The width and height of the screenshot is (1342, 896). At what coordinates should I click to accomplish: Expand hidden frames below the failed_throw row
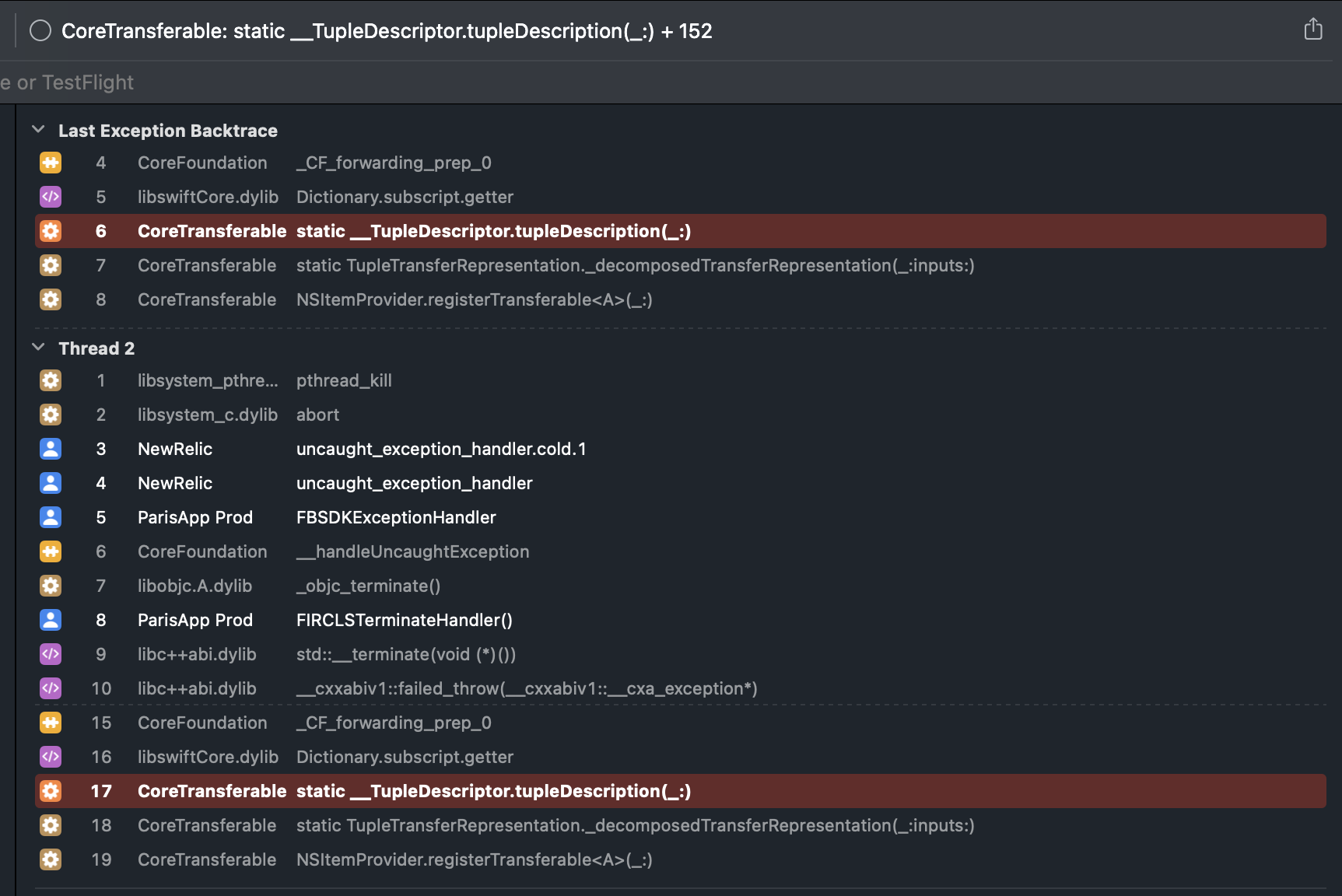680,705
